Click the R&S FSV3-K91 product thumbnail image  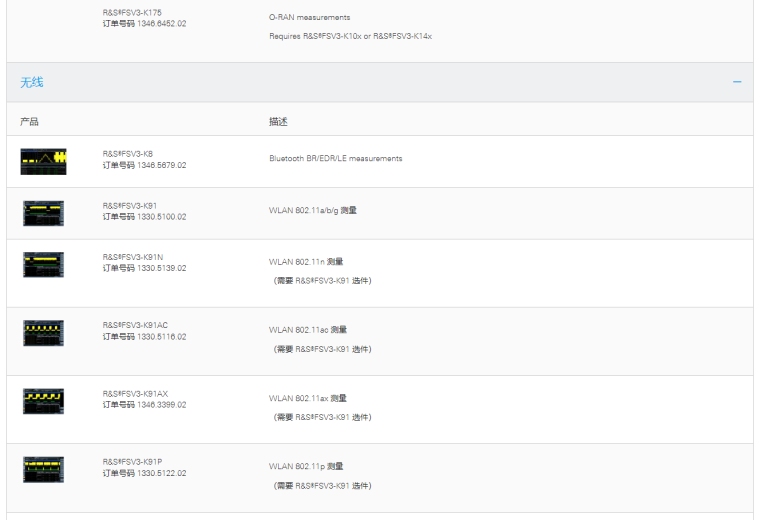43,212
